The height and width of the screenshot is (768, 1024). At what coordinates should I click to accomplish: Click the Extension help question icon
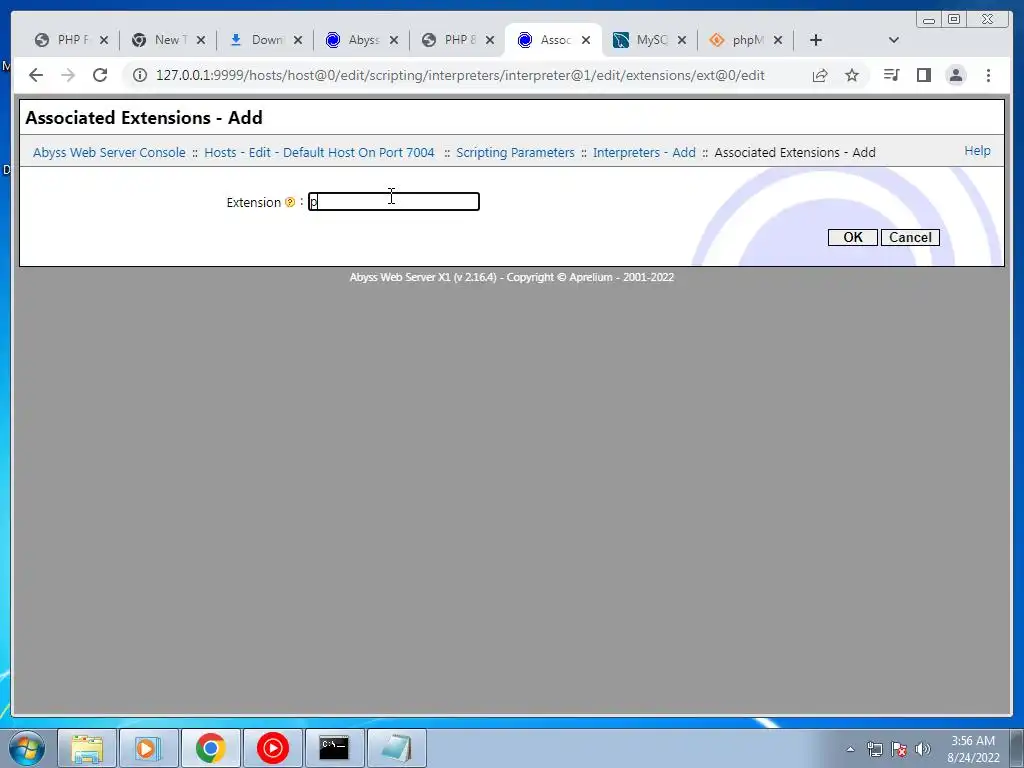tap(290, 202)
